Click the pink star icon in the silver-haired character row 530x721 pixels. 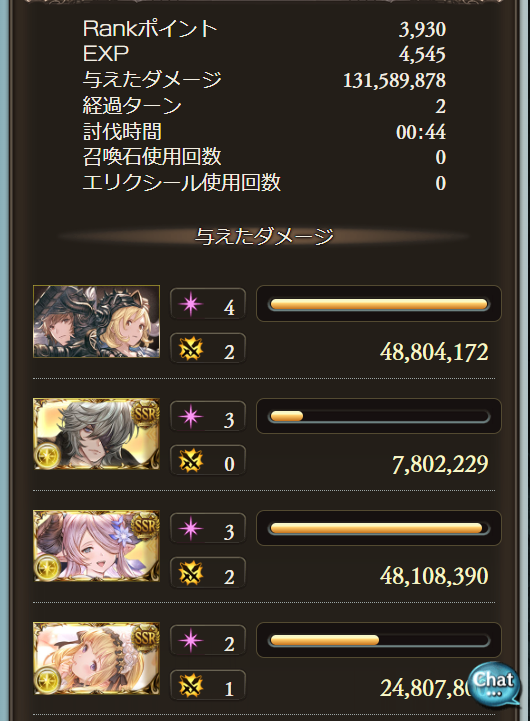[191, 417]
